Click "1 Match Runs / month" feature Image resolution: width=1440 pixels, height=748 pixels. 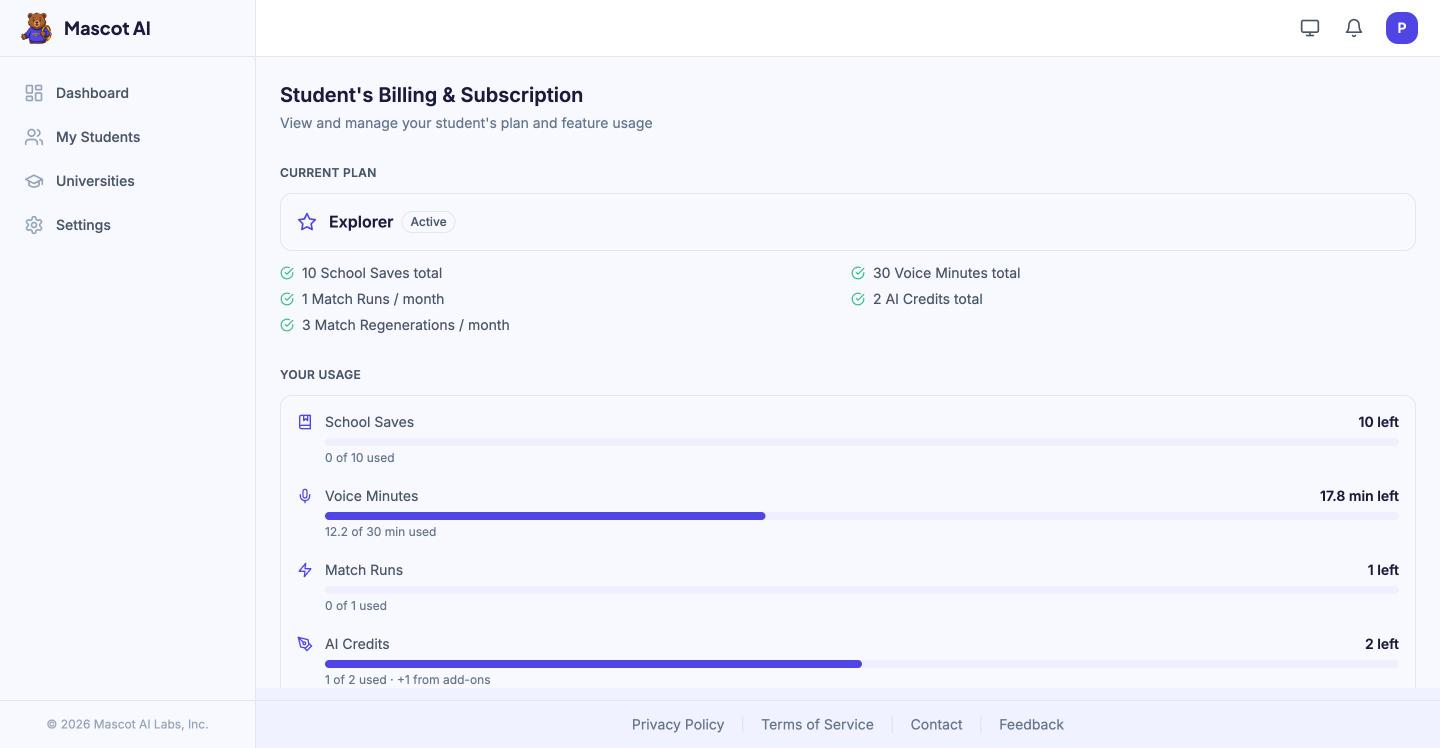(373, 299)
